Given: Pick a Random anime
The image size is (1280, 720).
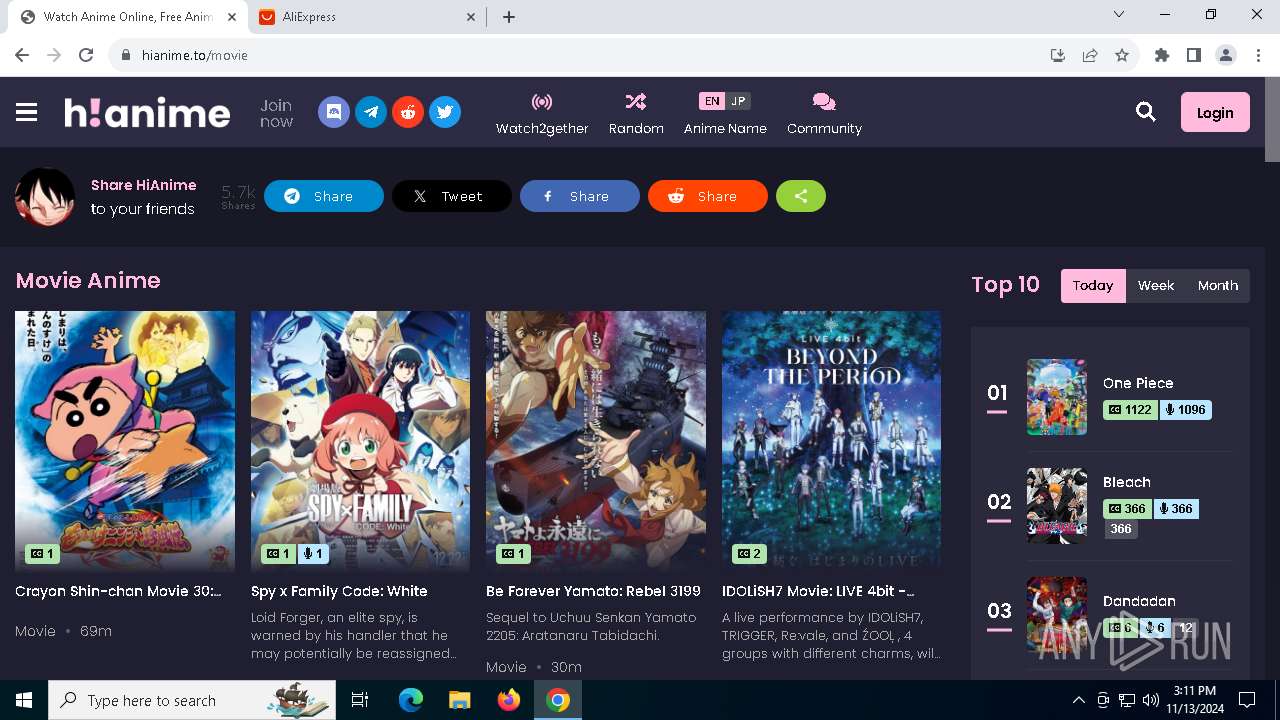Looking at the screenshot, I should click(x=636, y=113).
